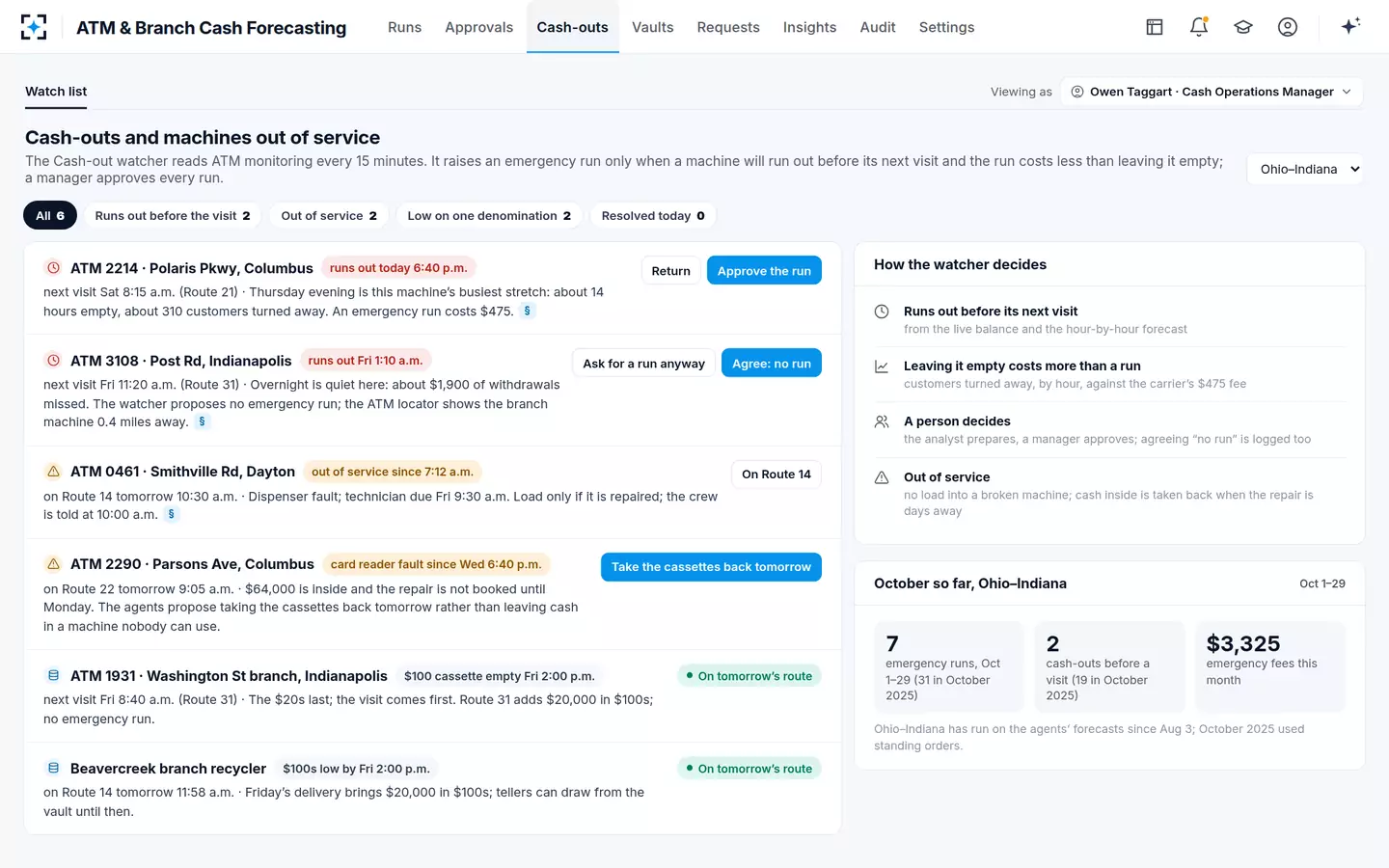Viewport: 1389px width, 868px height.
Task: Open the § reference on ATM 2214
Action: pos(527,311)
